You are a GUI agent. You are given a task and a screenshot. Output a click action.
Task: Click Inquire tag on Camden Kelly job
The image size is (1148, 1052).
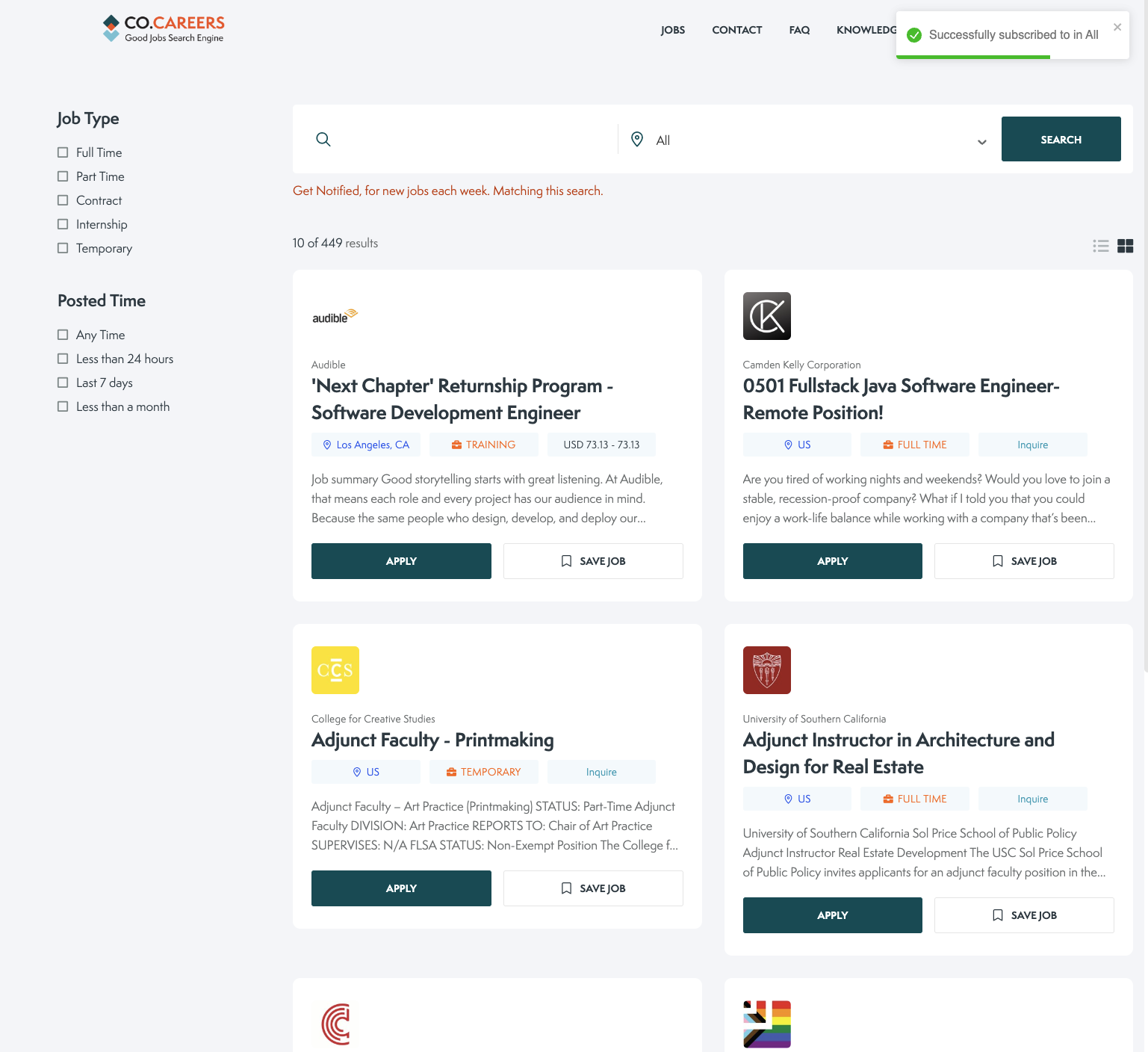click(1033, 445)
